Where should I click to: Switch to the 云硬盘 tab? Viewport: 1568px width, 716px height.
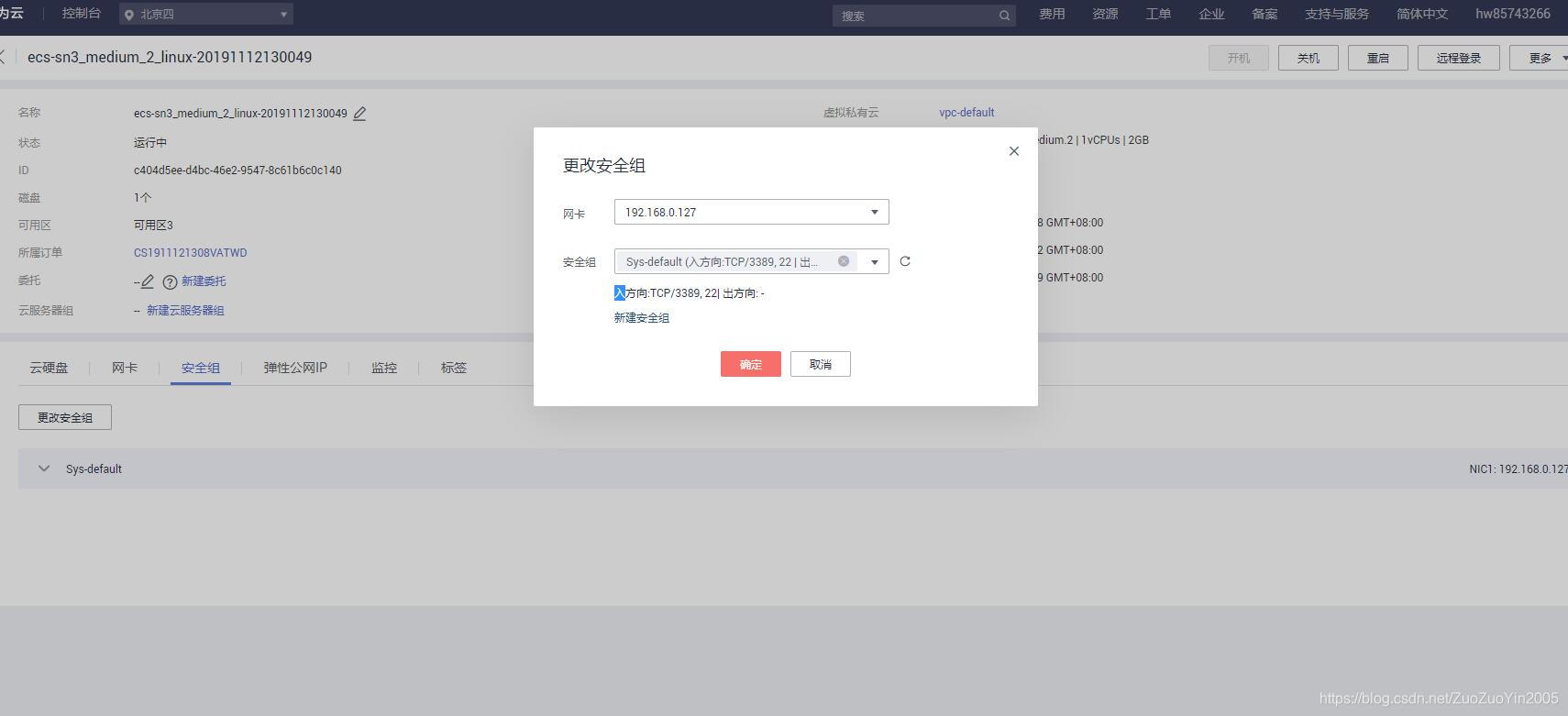click(49, 368)
